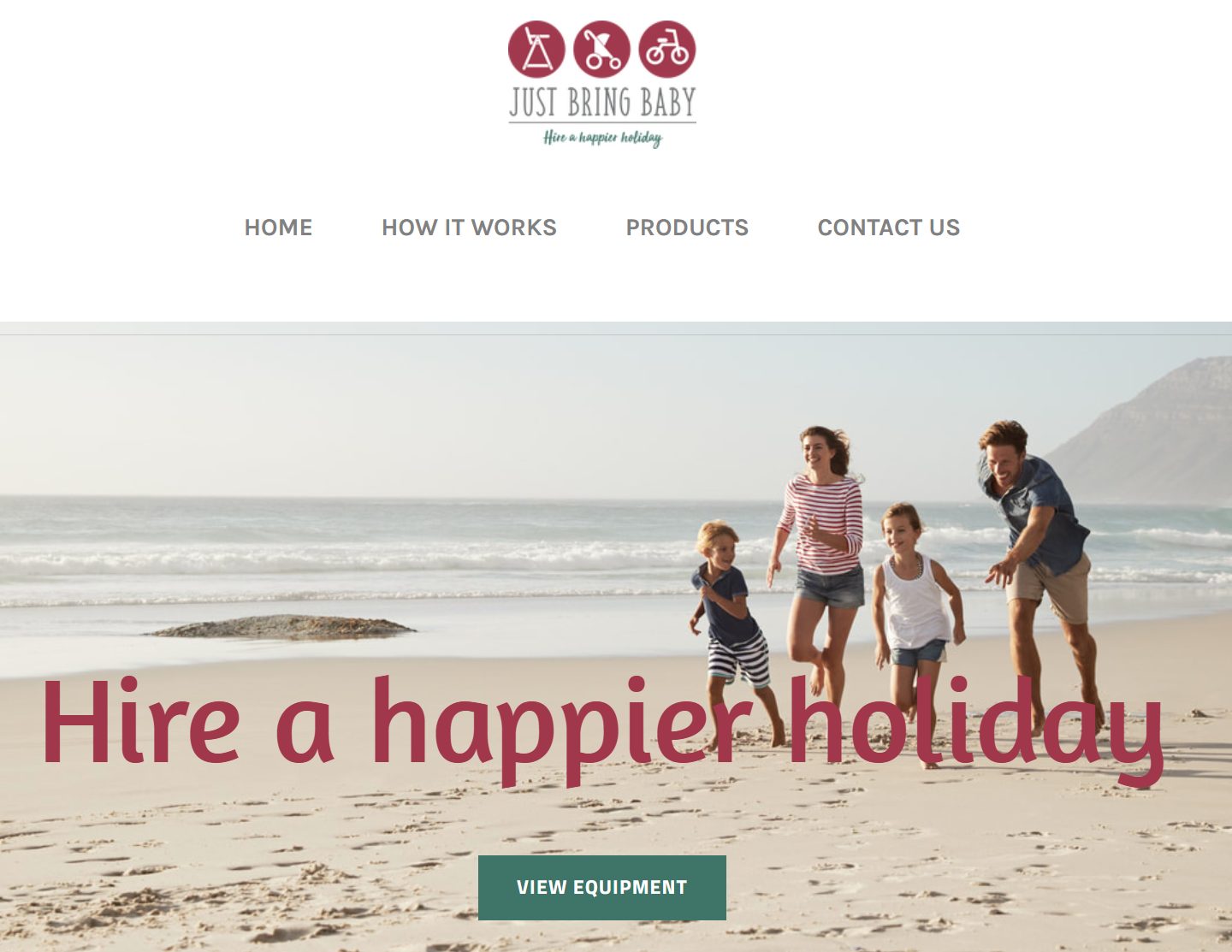Viewport: 1232px width, 952px height.
Task: Click the Just Bring Baby logo text
Action: pyautogui.click(x=602, y=102)
